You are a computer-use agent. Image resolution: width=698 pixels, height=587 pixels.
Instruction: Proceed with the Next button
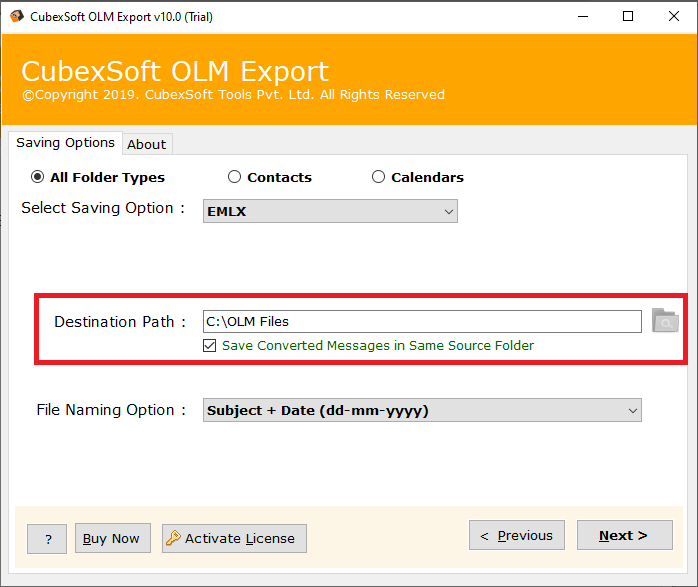coord(625,535)
